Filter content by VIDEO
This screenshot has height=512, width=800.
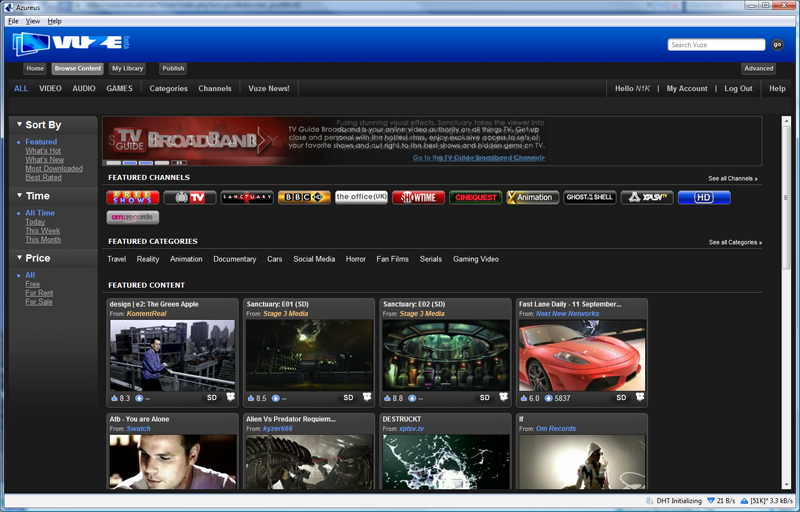[x=50, y=88]
